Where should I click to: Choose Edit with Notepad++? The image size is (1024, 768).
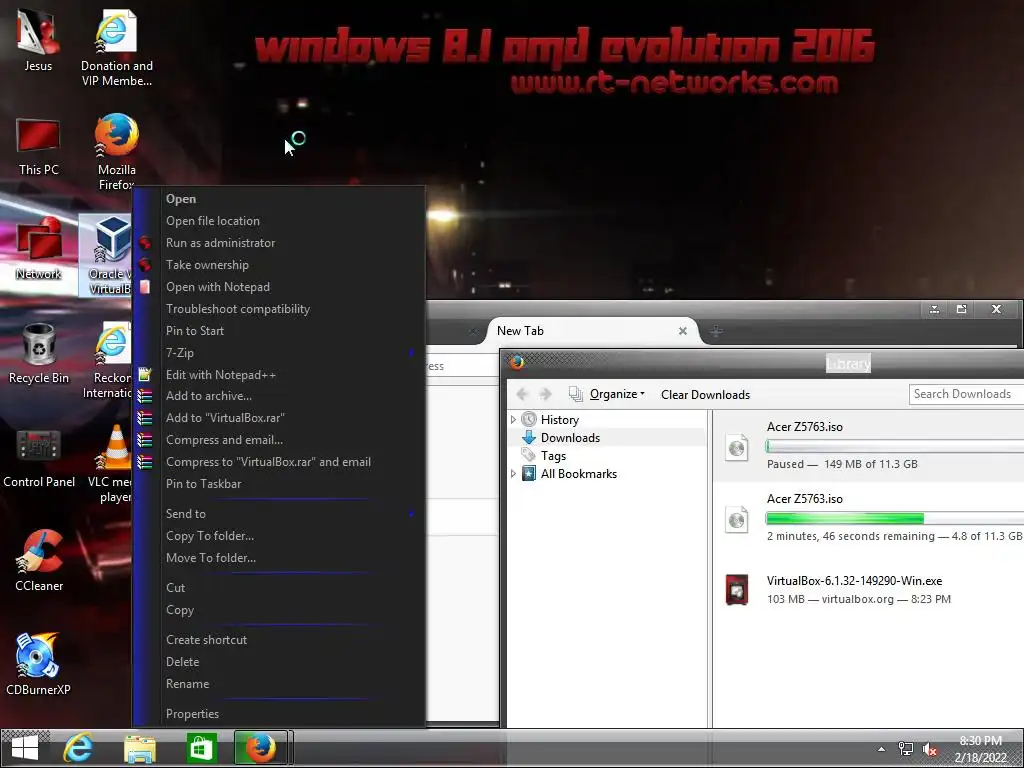pos(278,375)
